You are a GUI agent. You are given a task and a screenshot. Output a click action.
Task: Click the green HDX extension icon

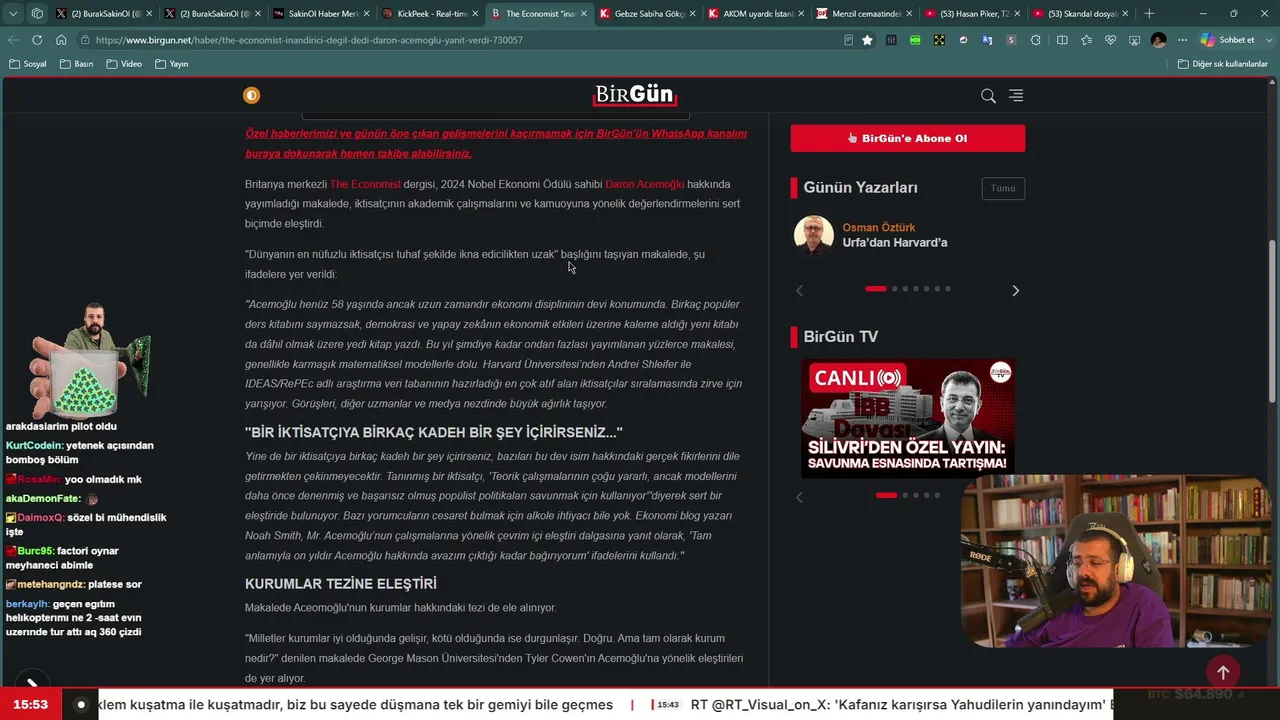(915, 40)
